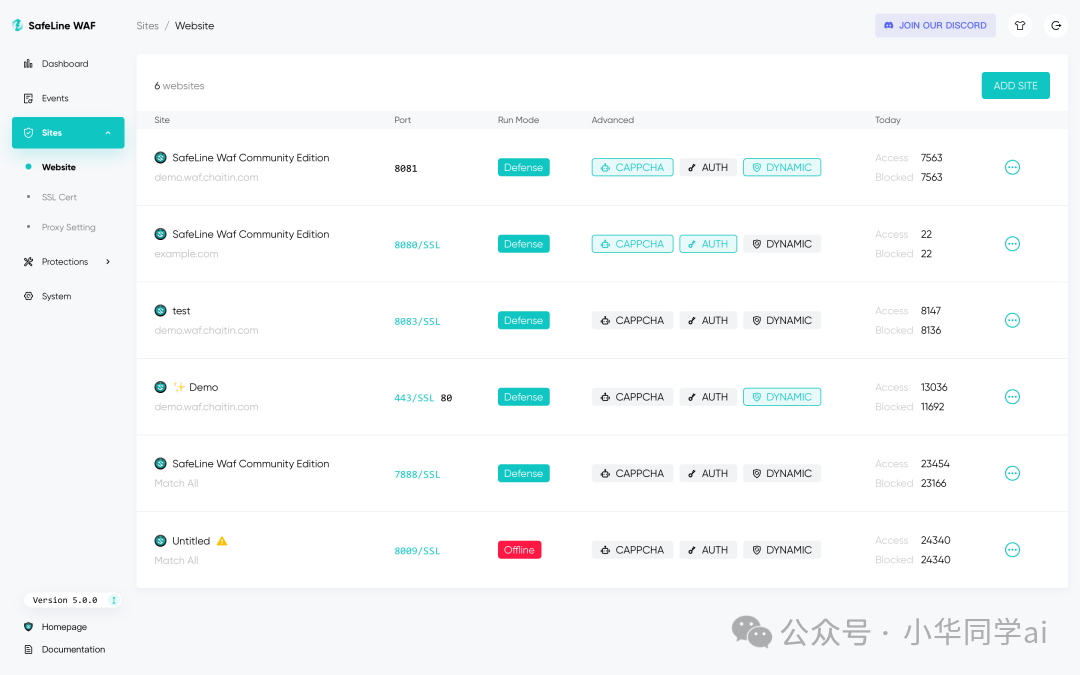Screen dimensions: 1080x675
Task: Click the warning icon beside Untitled
Action: click(222, 541)
